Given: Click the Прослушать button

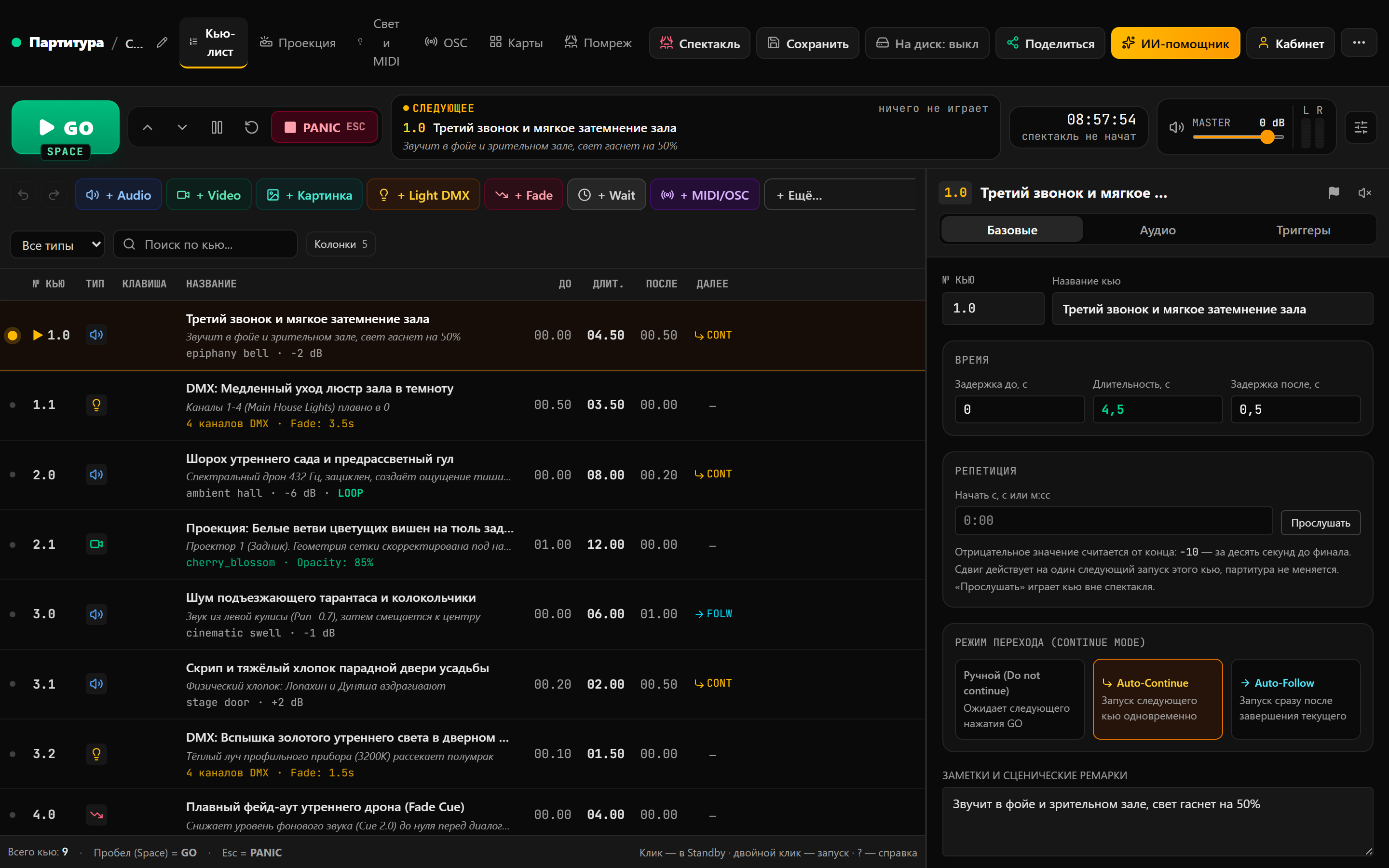Looking at the screenshot, I should (1320, 523).
